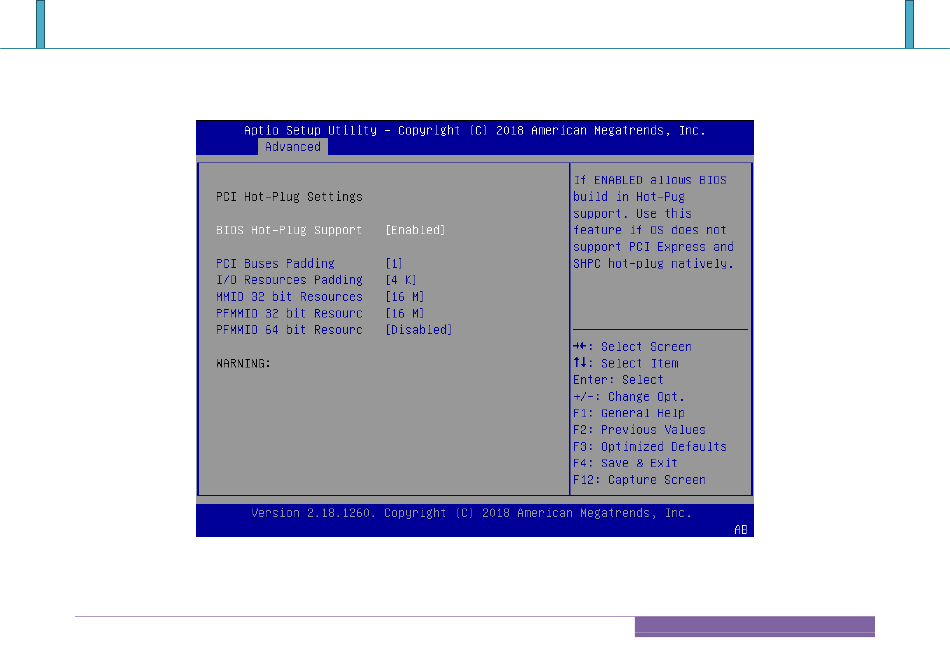
Task: Click the F4: Save & Exit hint
Action: point(625,463)
